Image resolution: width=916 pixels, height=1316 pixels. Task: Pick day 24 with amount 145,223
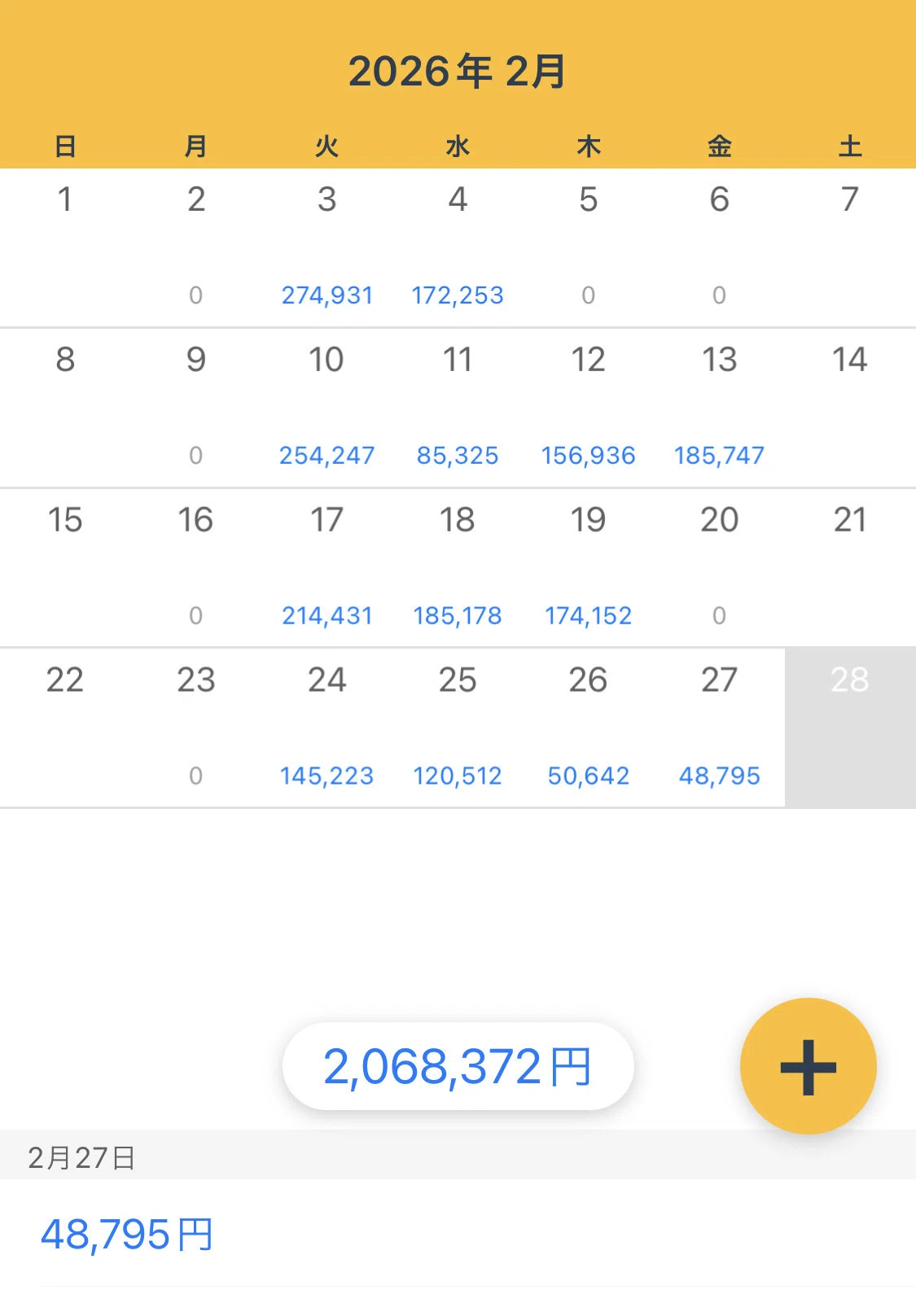327,728
